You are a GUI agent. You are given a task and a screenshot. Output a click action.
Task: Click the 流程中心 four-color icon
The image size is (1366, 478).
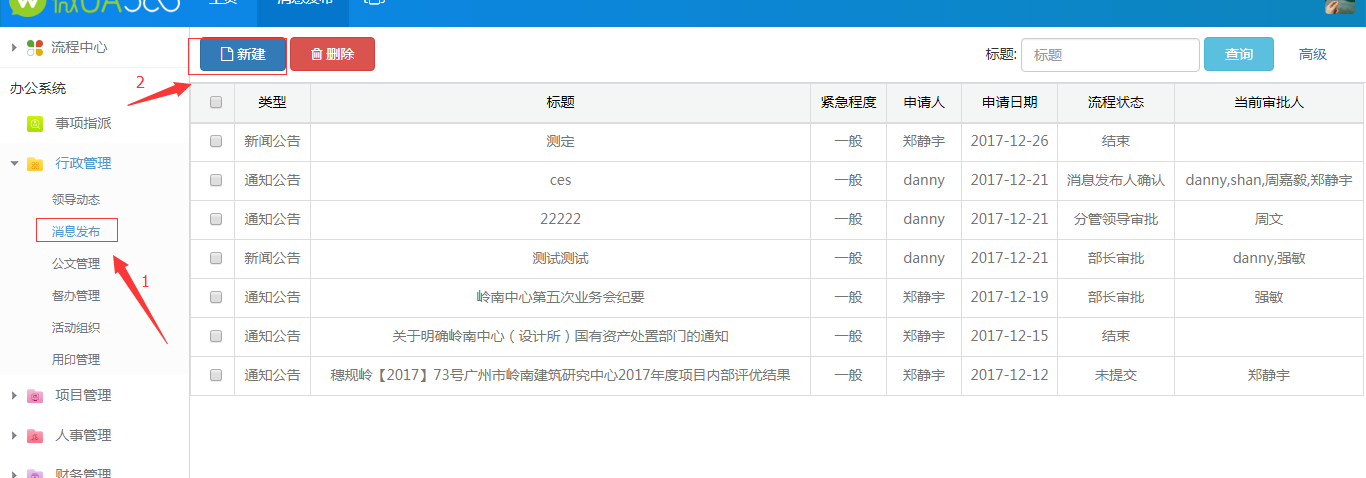pyautogui.click(x=35, y=47)
